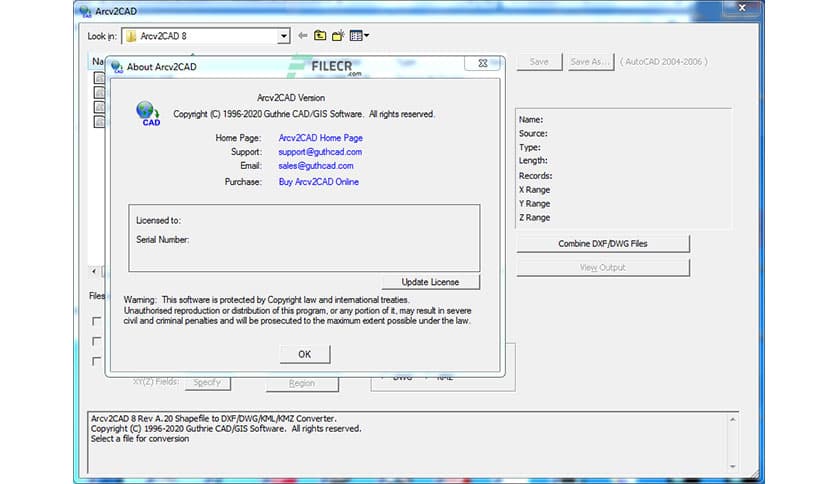Click the first file icon in list

(99, 77)
